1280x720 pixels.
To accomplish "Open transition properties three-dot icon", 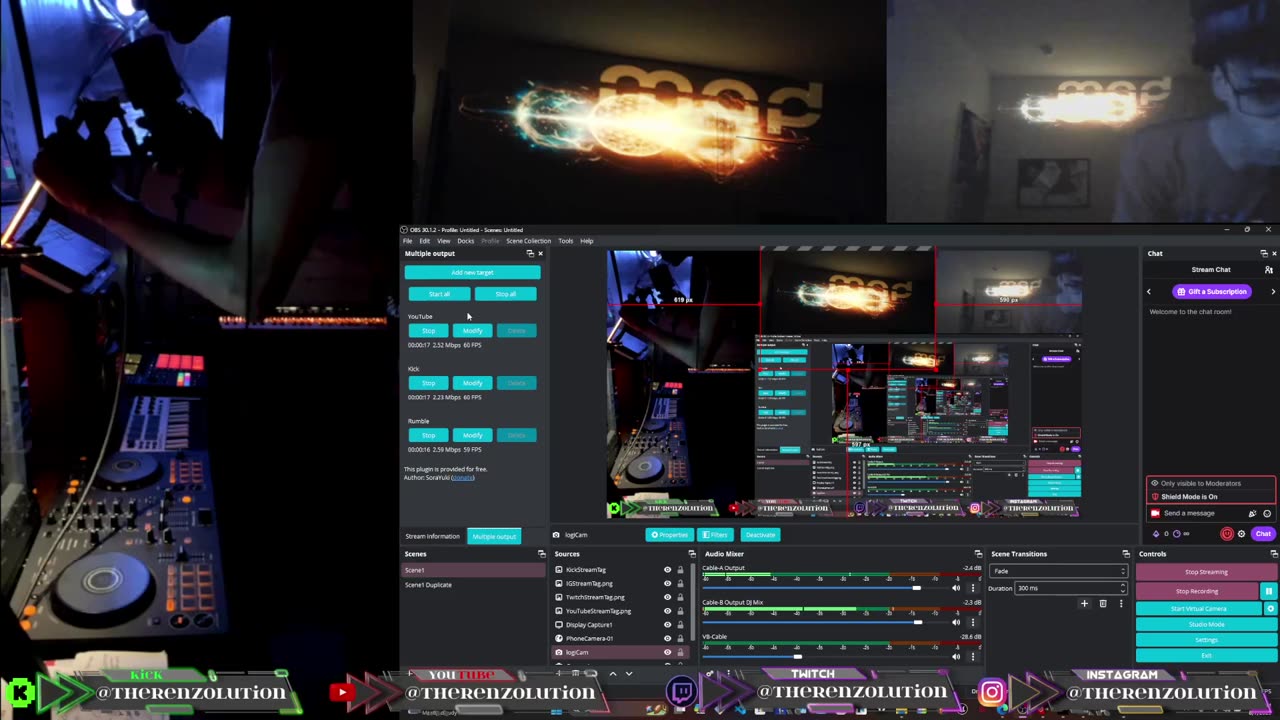I will point(1120,603).
